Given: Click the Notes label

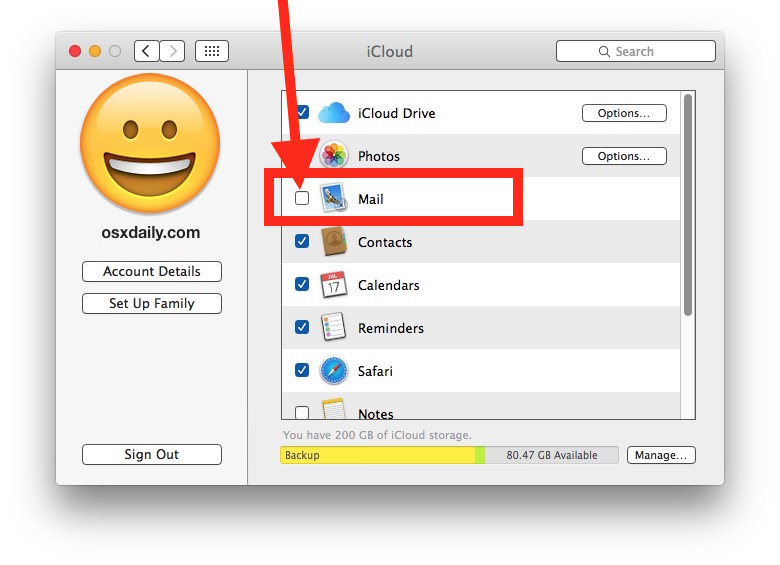Looking at the screenshot, I should (x=376, y=413).
